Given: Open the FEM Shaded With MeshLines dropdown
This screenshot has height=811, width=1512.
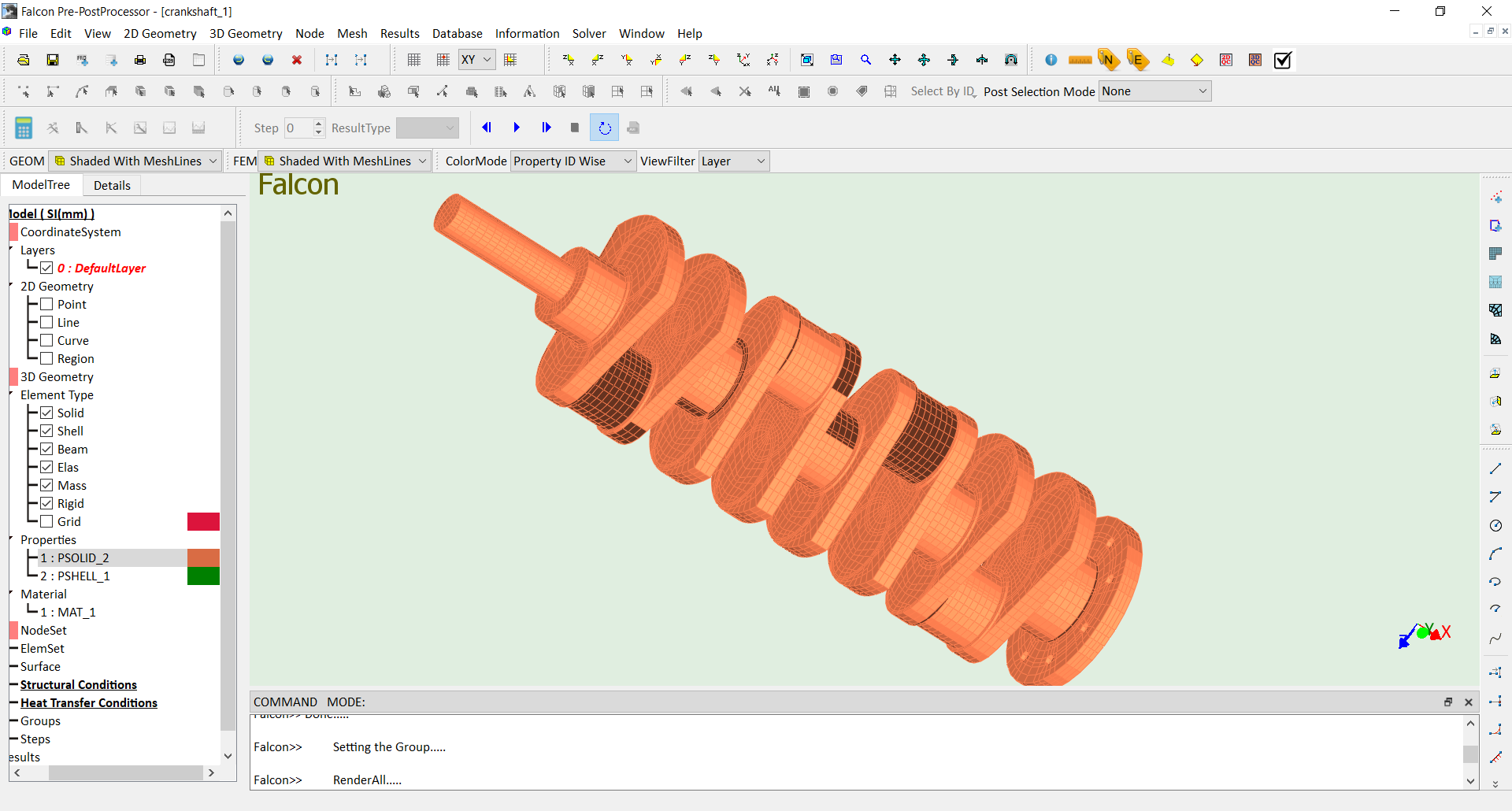Looking at the screenshot, I should [x=345, y=161].
